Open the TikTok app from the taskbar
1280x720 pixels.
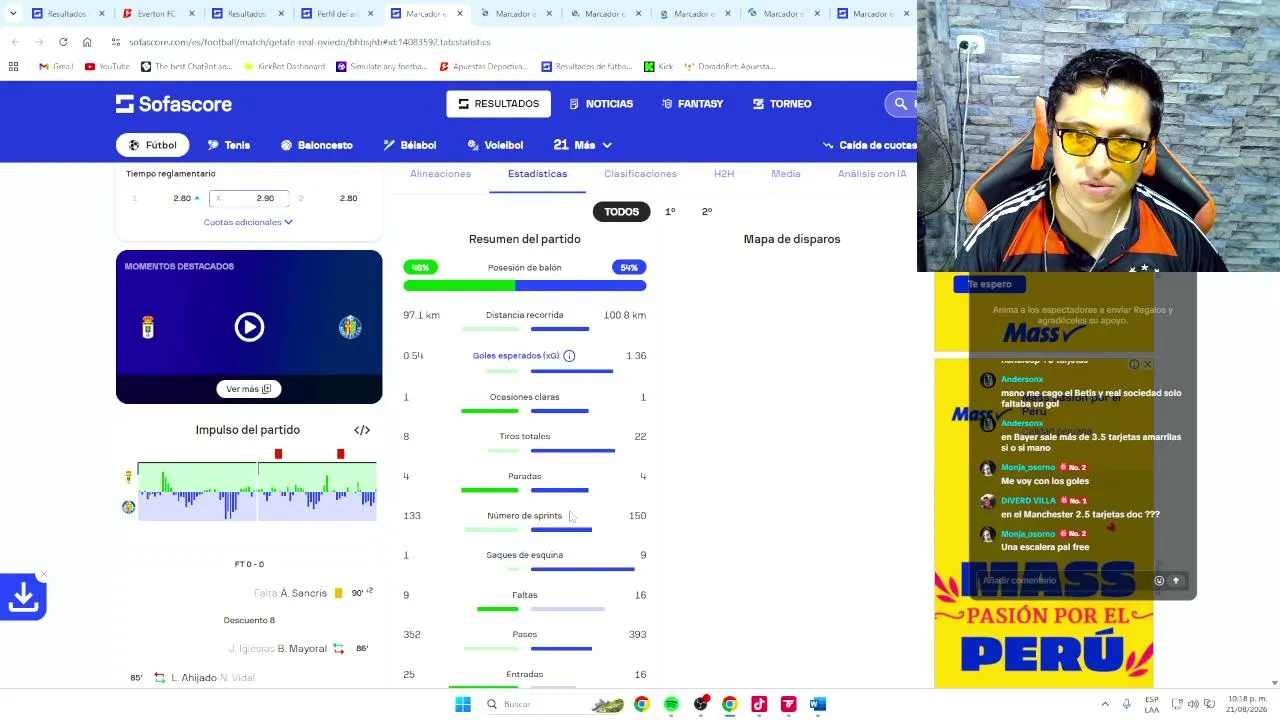(759, 704)
